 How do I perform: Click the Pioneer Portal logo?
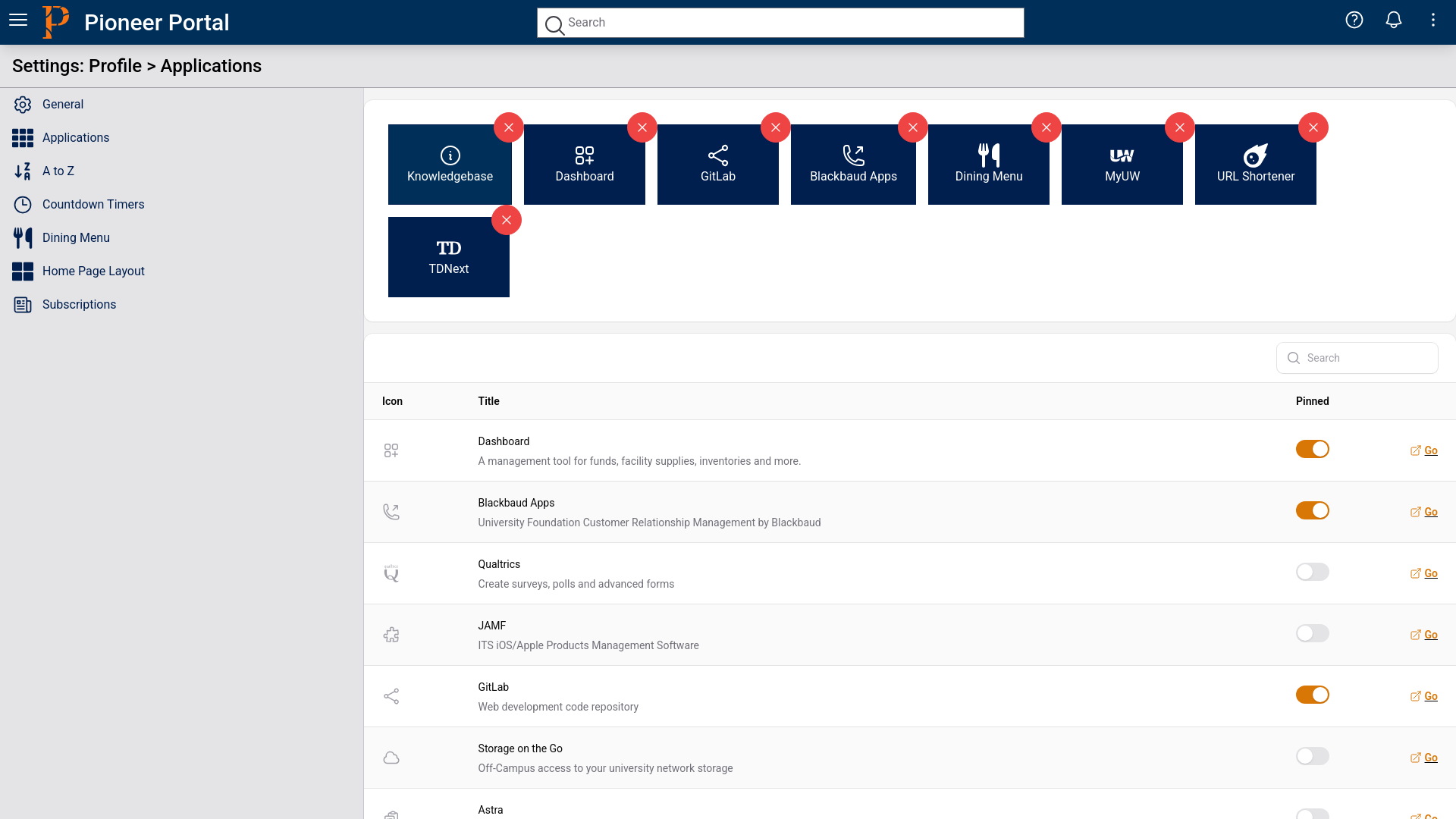(x=55, y=22)
